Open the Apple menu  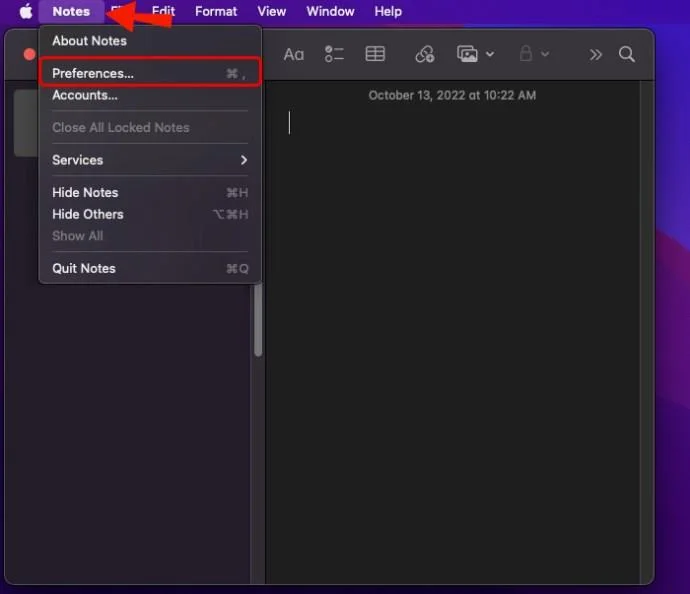(x=26, y=11)
